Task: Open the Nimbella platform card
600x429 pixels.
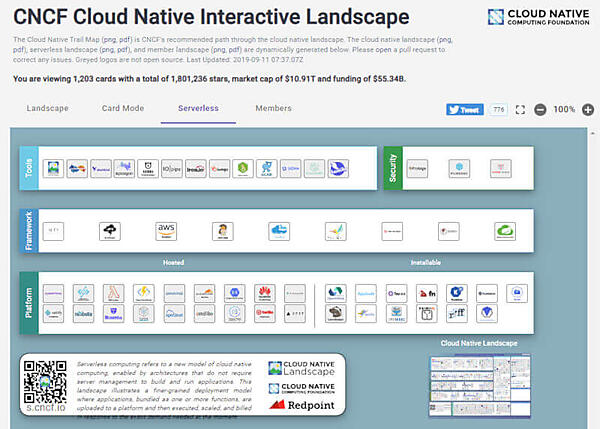Action: (83, 314)
